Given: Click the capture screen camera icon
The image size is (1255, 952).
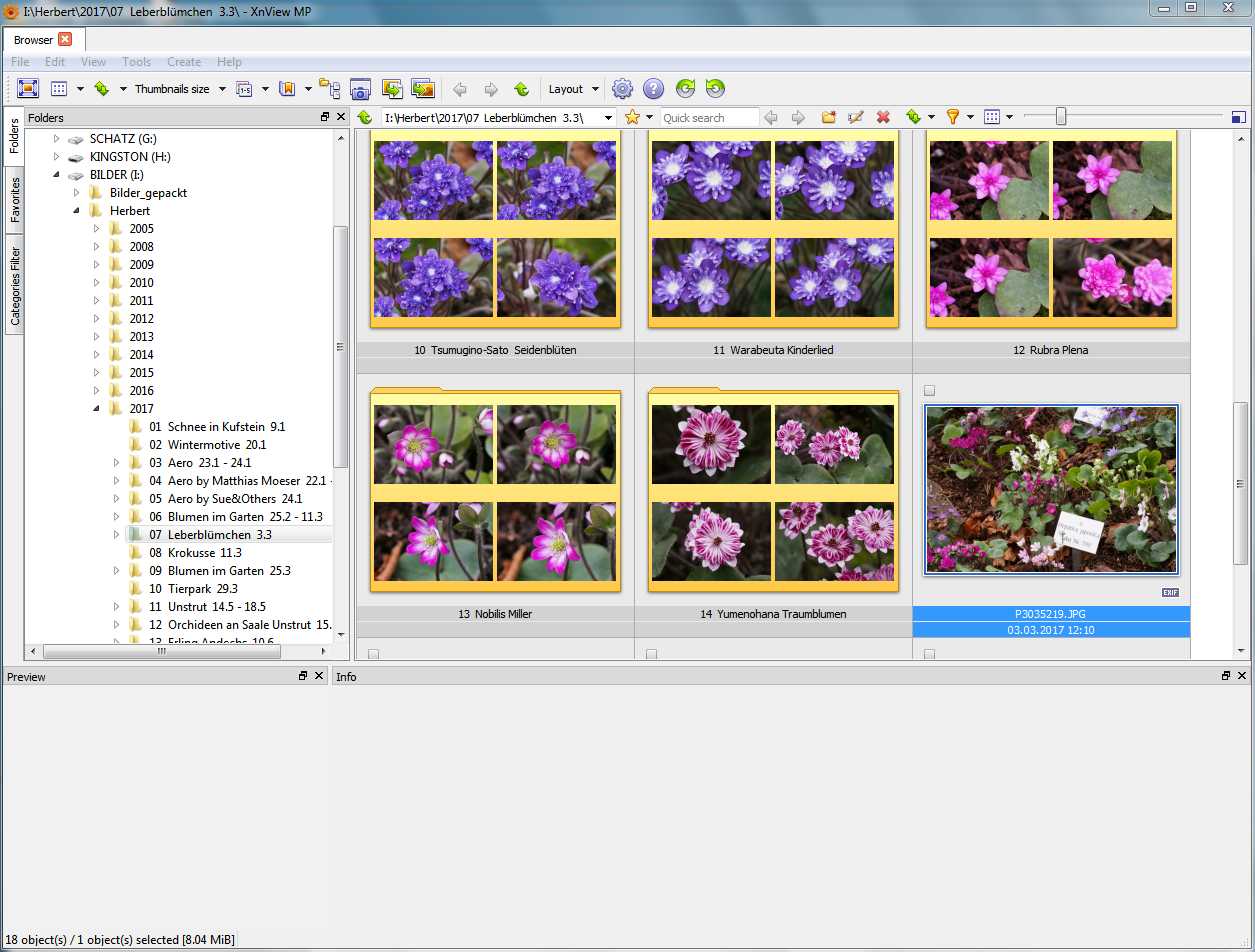Looking at the screenshot, I should pyautogui.click(x=360, y=89).
